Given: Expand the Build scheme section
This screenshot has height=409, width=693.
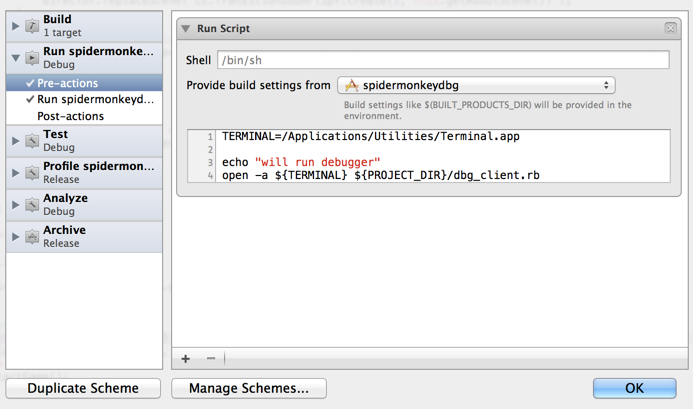Looking at the screenshot, I should coord(15,26).
